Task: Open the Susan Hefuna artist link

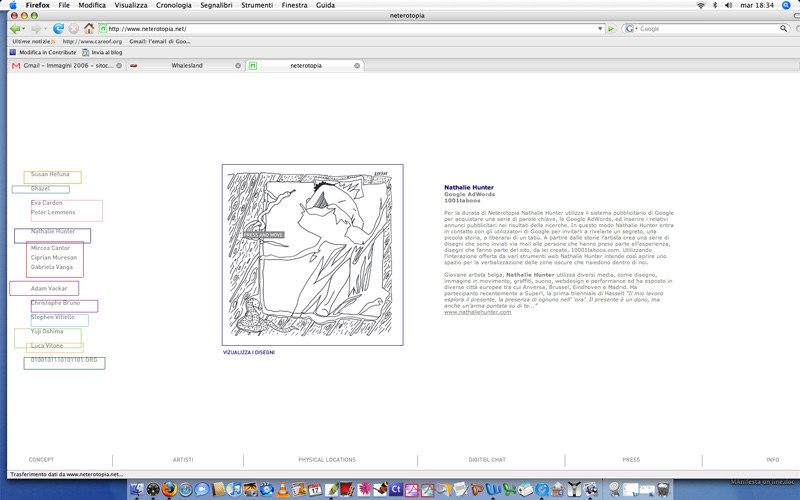Action: 50,174
